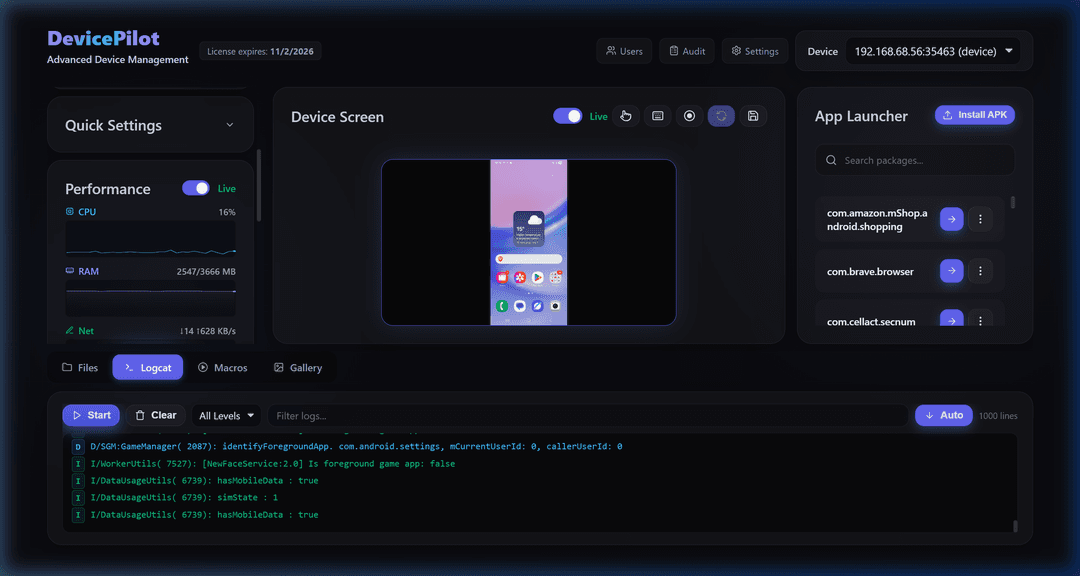Image resolution: width=1080 pixels, height=576 pixels.
Task: Toggle the Device Screen Live switch
Action: click(x=568, y=116)
